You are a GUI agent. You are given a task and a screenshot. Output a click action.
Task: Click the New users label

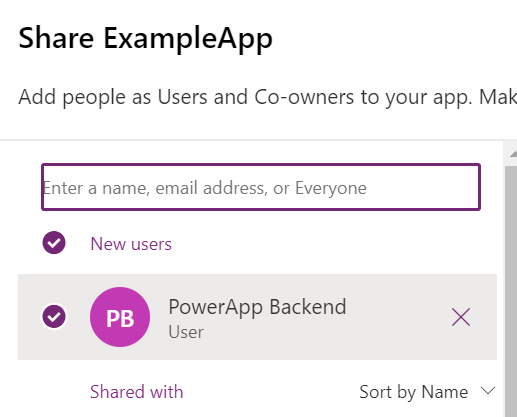click(x=131, y=244)
